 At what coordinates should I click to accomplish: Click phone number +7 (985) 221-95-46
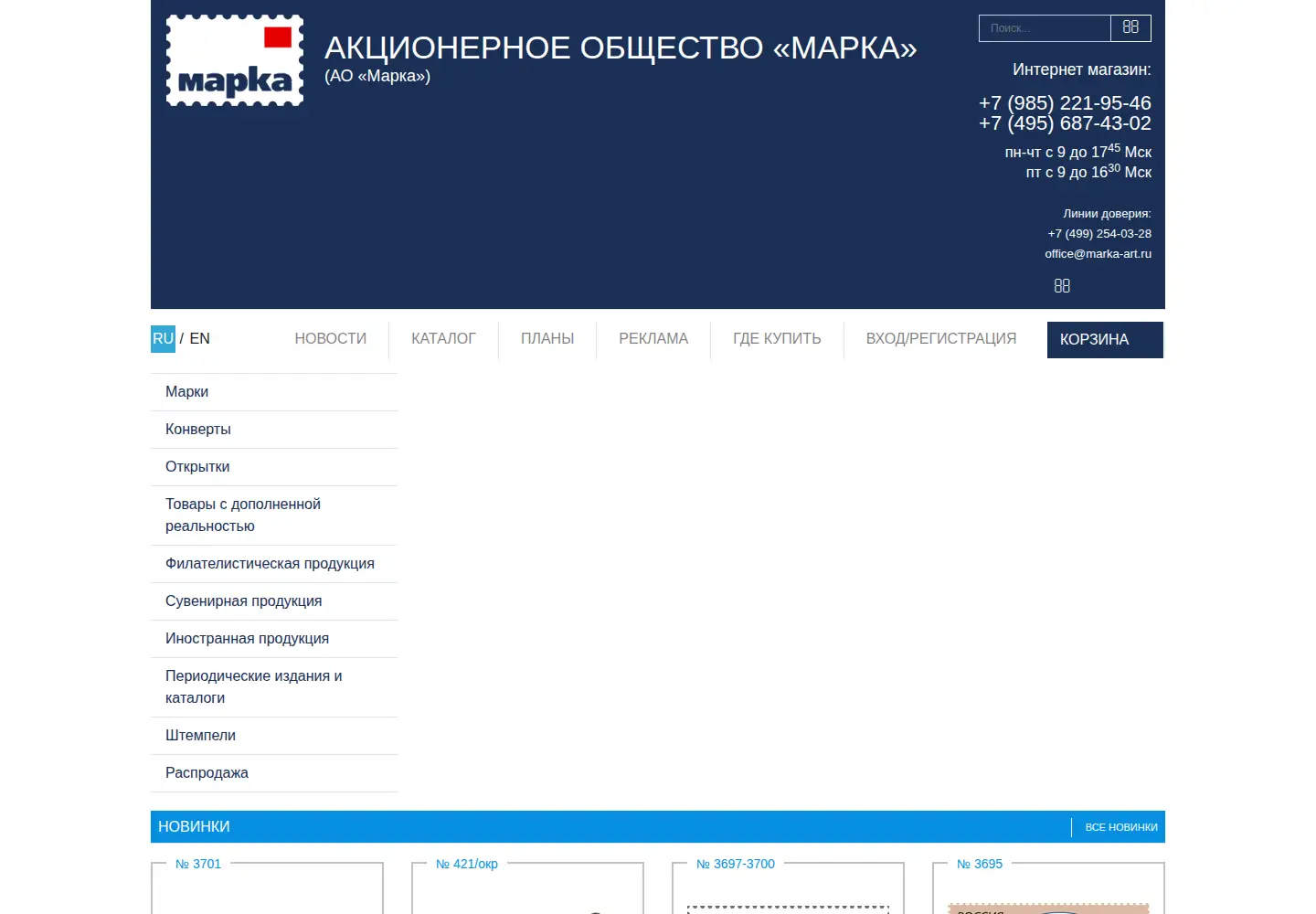click(1065, 102)
